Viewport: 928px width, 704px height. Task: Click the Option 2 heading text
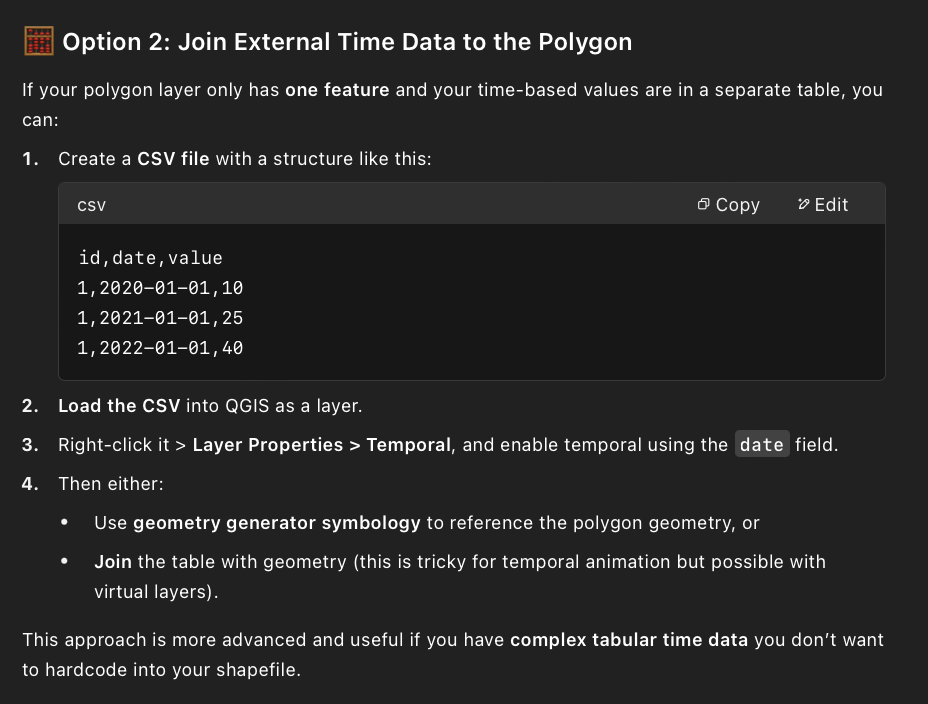[347, 42]
